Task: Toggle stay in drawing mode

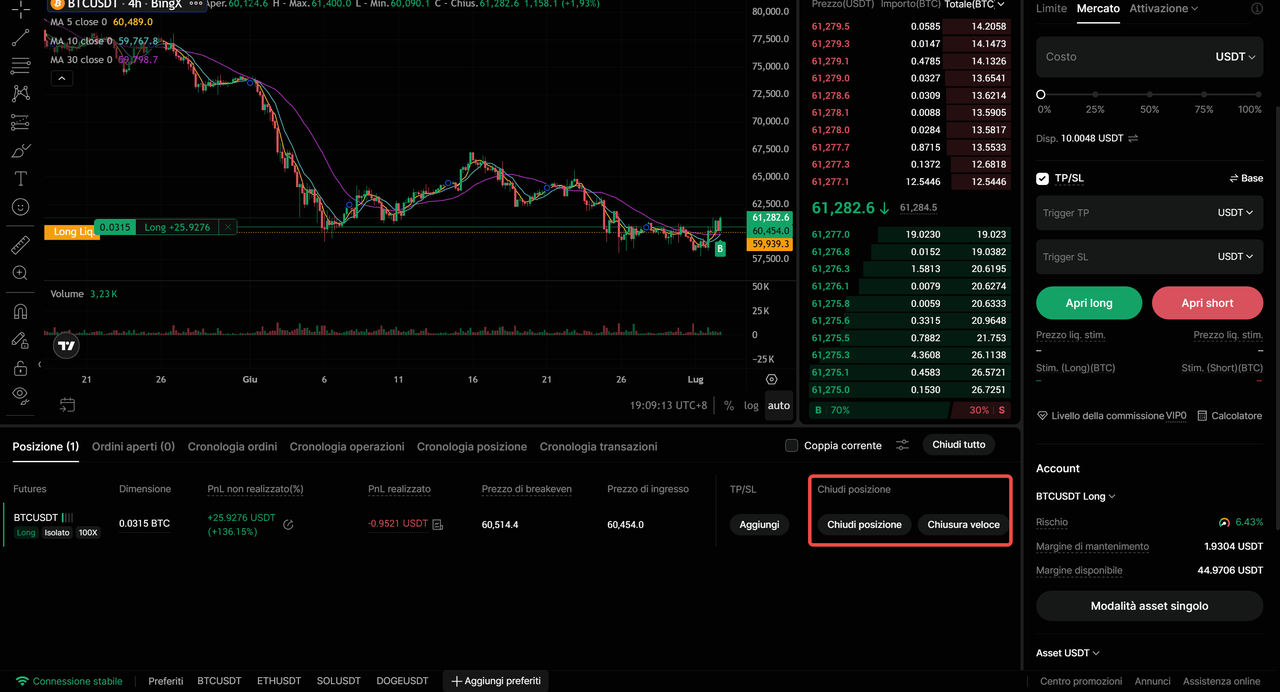Action: click(x=20, y=340)
